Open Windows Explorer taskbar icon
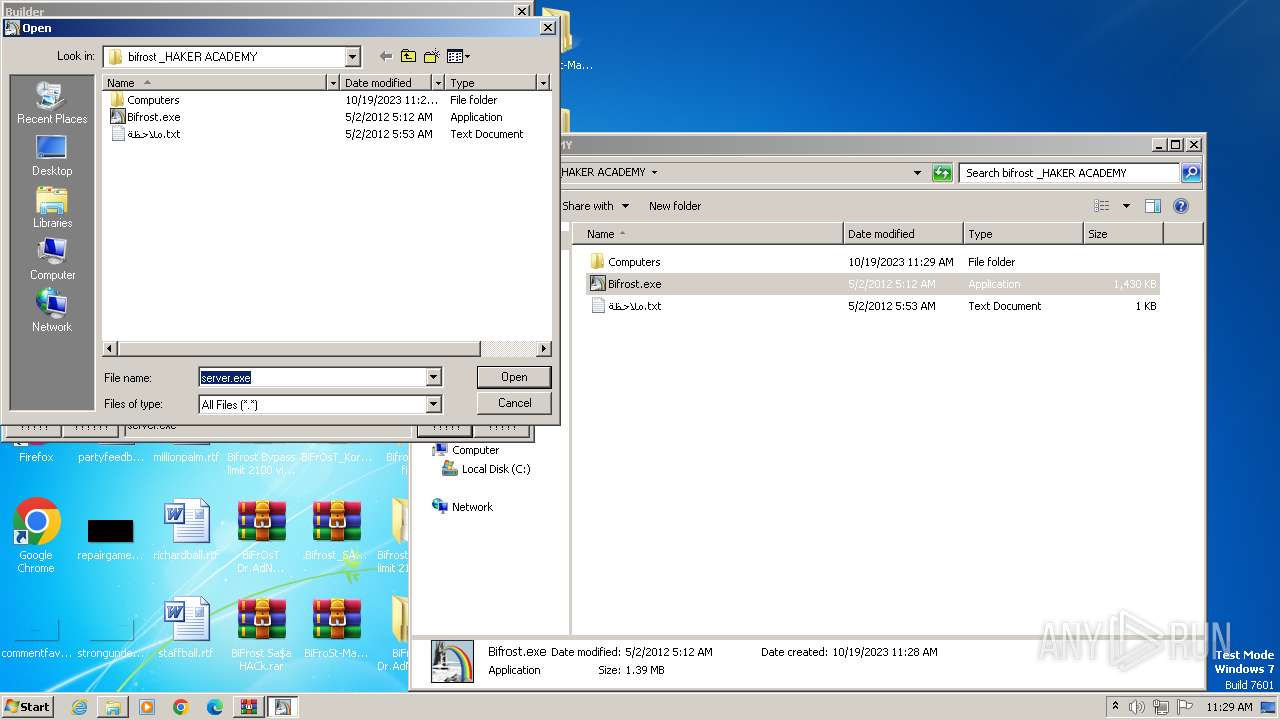Viewport: 1280px width, 720px height. click(x=113, y=707)
